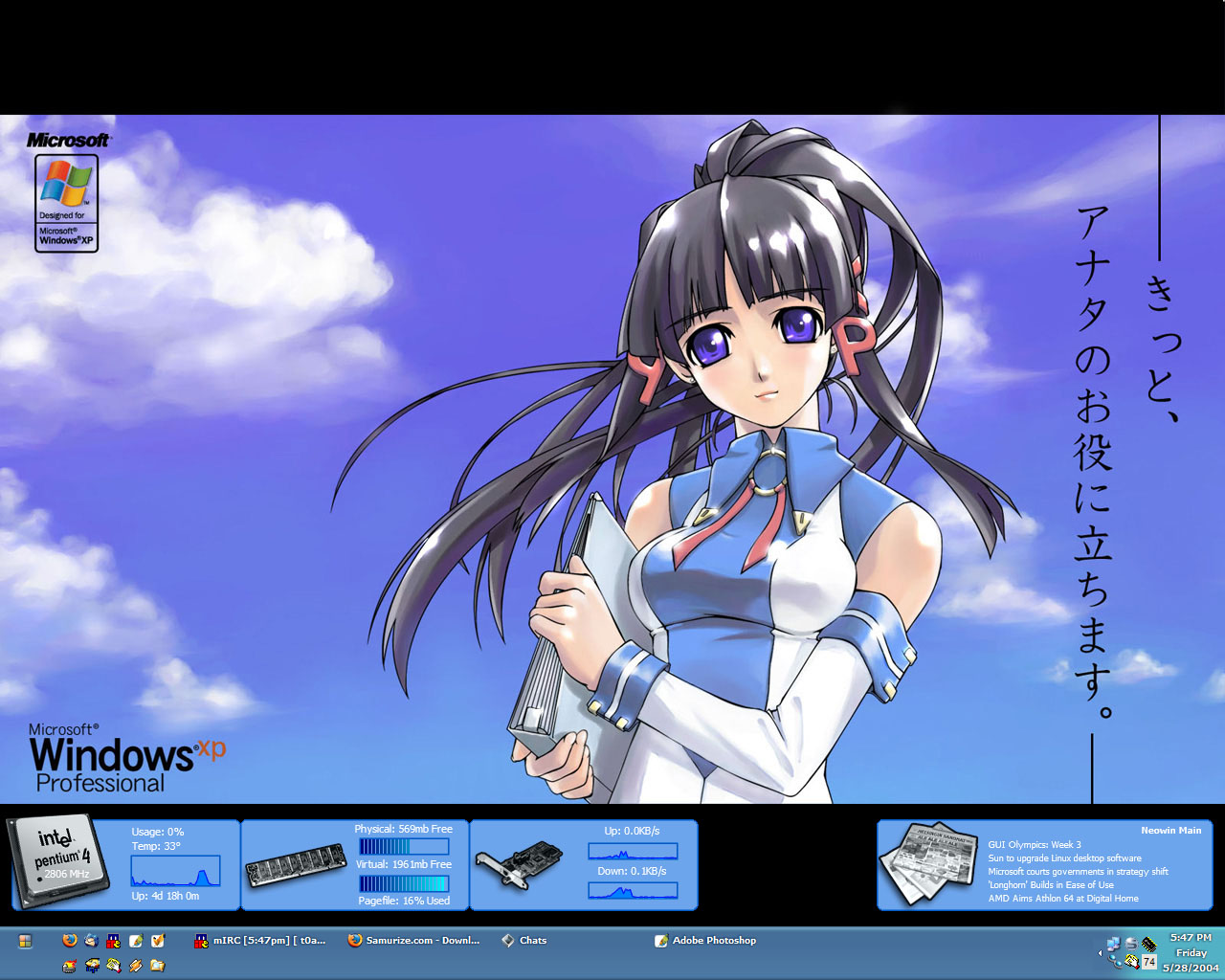Open the notepad-with-checkmark quick launch icon
Screen dimensions: 1225x980
(x=158, y=941)
